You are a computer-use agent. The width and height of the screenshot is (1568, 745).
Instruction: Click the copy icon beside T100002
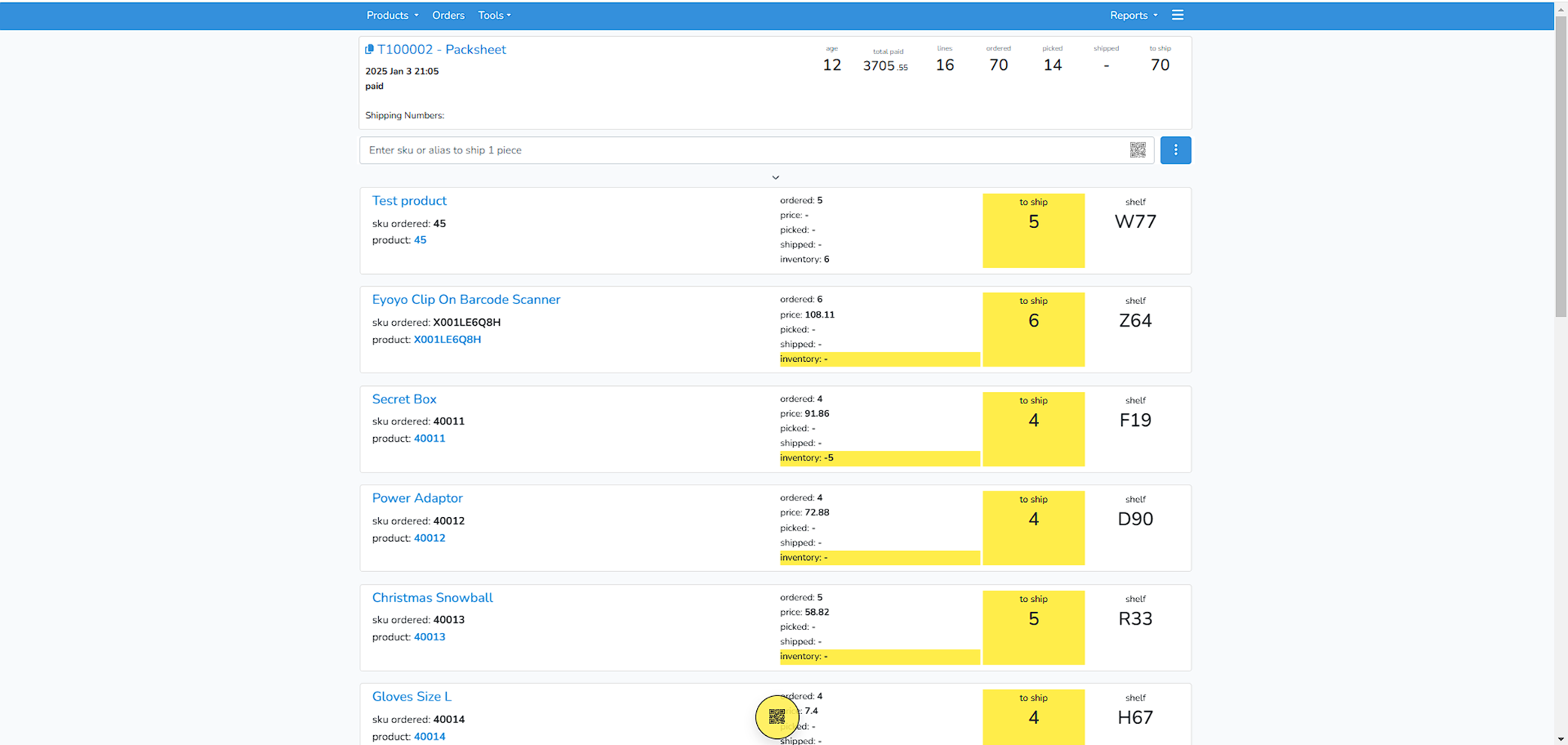(x=369, y=49)
